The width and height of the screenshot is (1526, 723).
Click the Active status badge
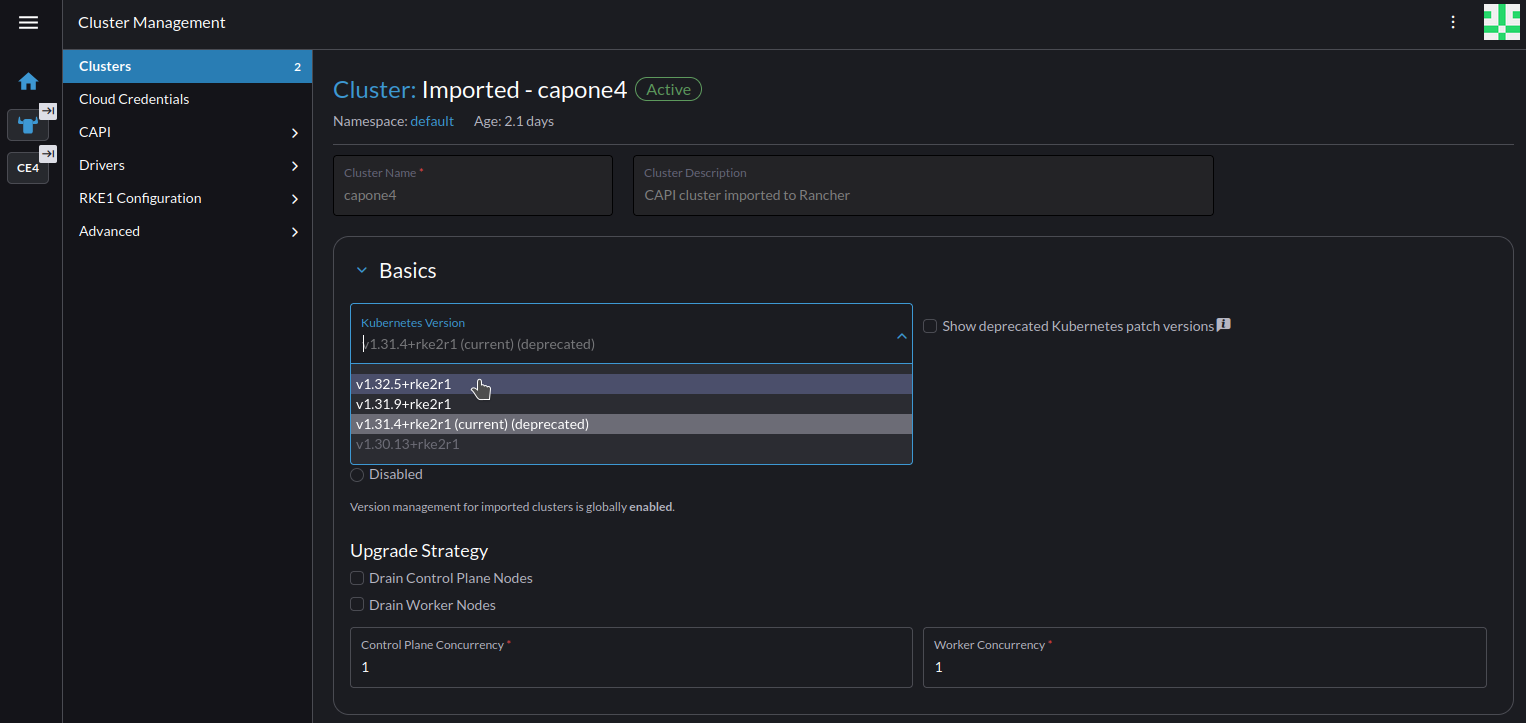click(668, 89)
